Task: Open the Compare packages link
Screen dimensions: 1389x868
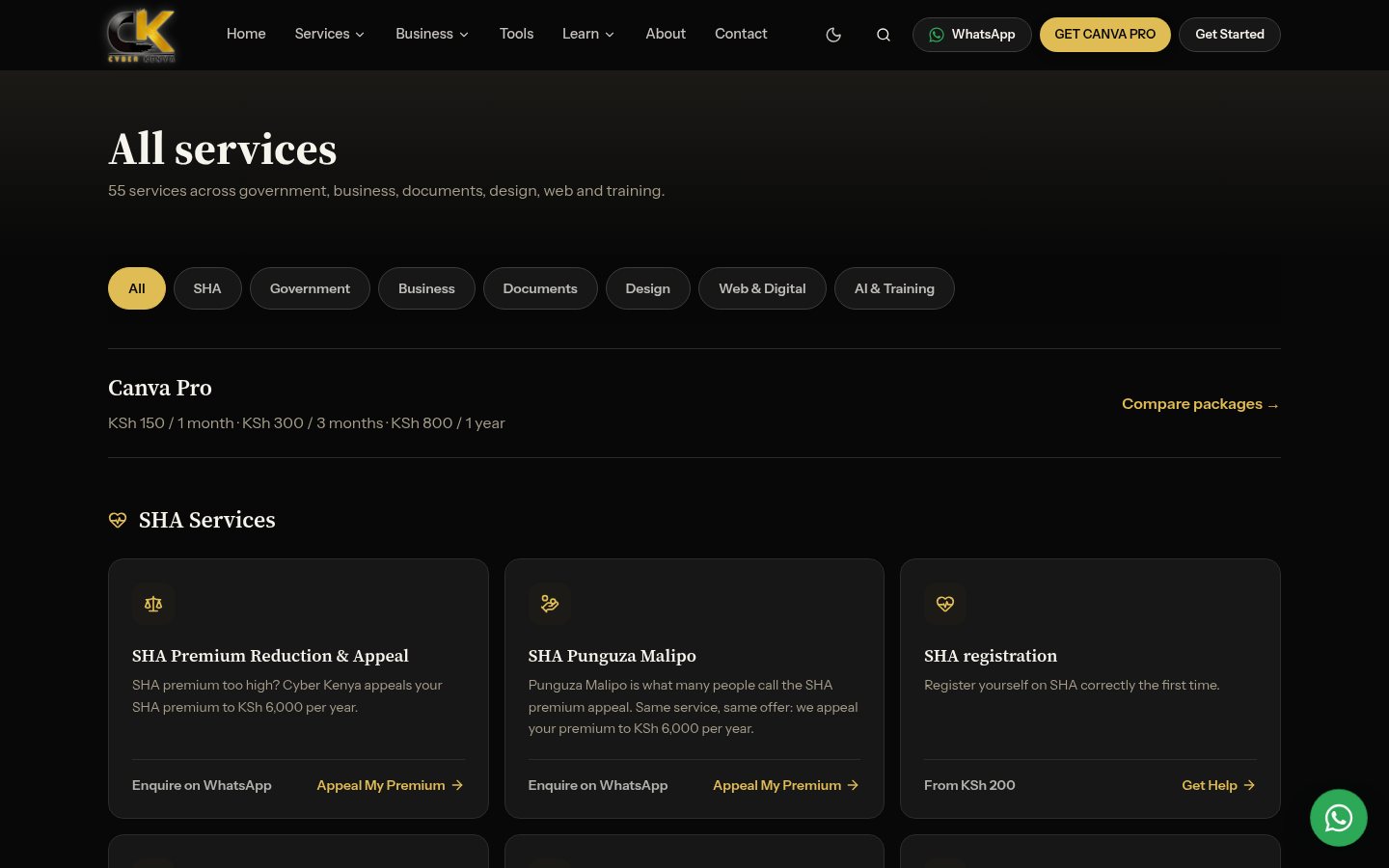Action: (1201, 404)
